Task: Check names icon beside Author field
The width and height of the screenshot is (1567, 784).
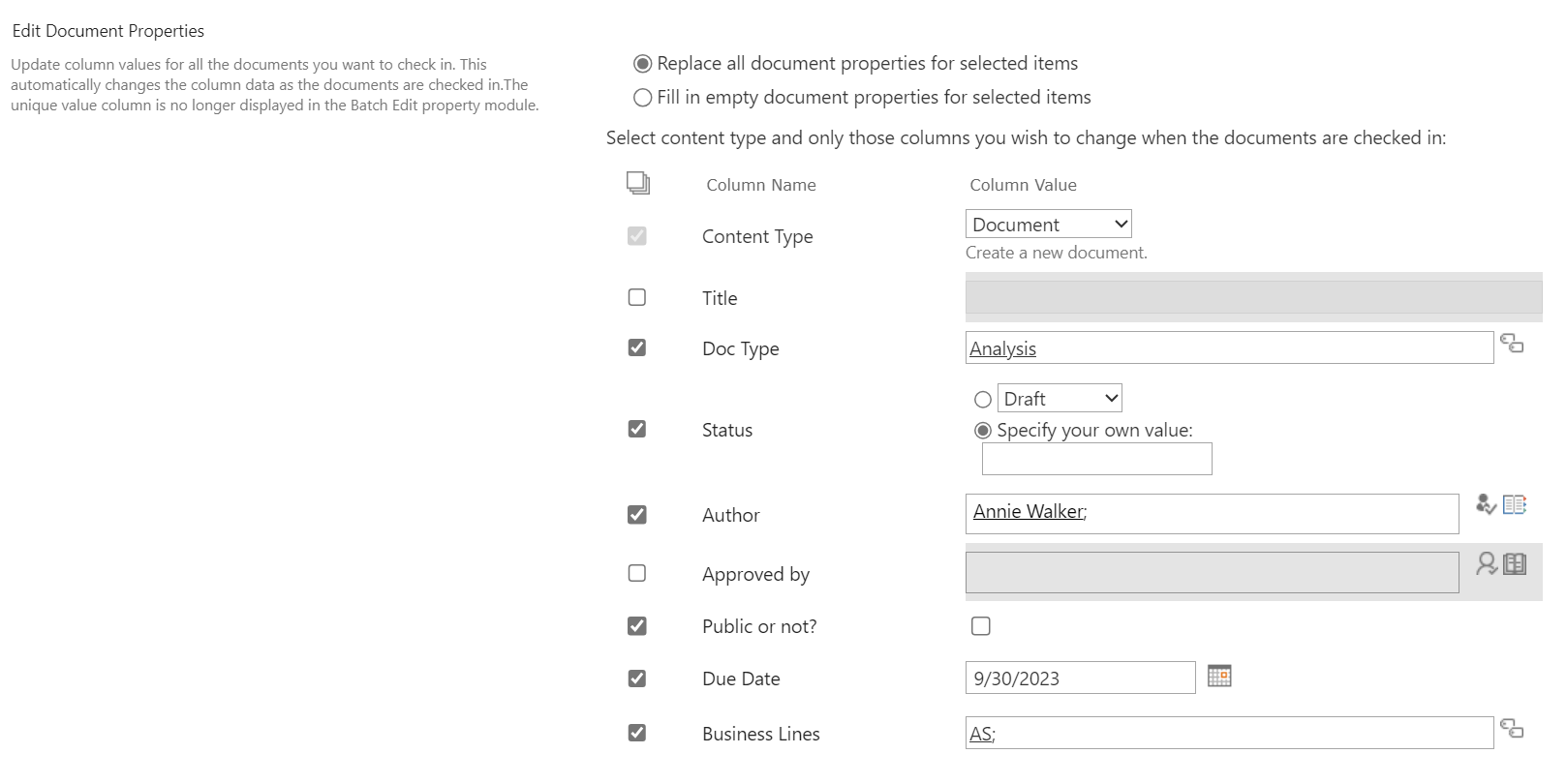Action: (1486, 504)
